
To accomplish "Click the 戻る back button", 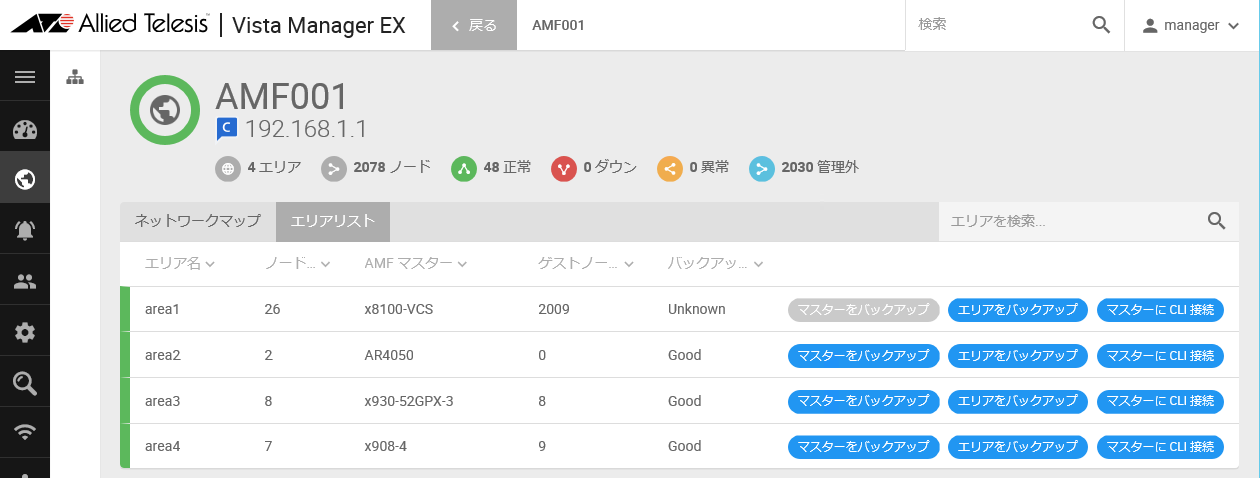I will point(474,25).
